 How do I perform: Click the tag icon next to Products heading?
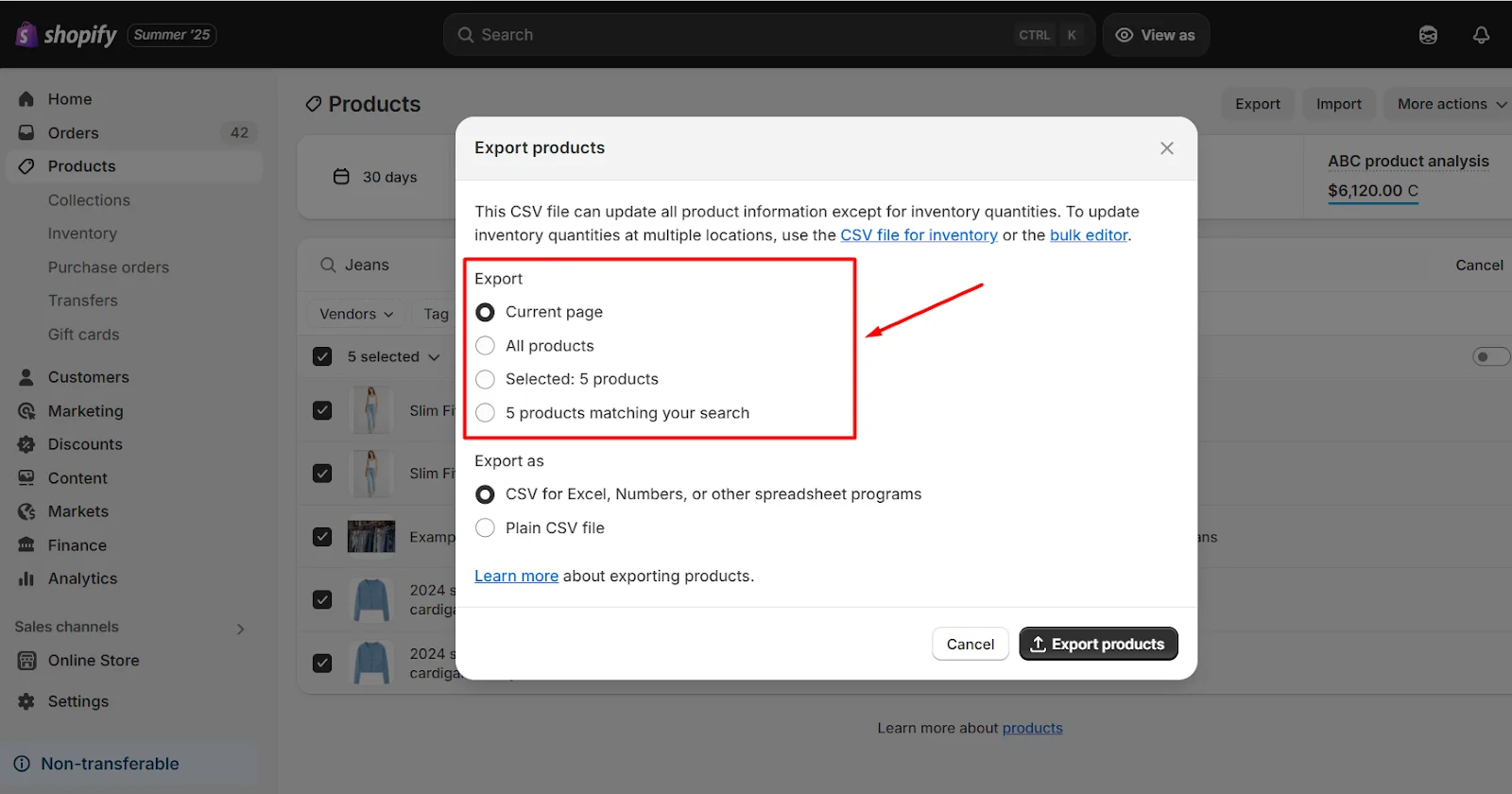coord(314,104)
